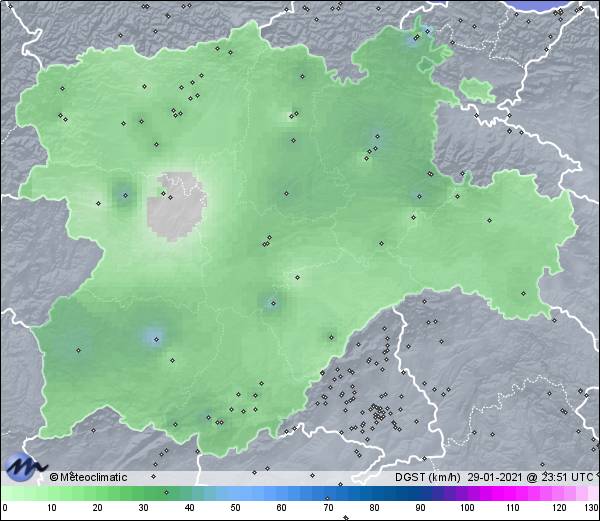Image resolution: width=600 pixels, height=521 pixels.
Task: Select the 80 label on the legend
Action: click(374, 508)
